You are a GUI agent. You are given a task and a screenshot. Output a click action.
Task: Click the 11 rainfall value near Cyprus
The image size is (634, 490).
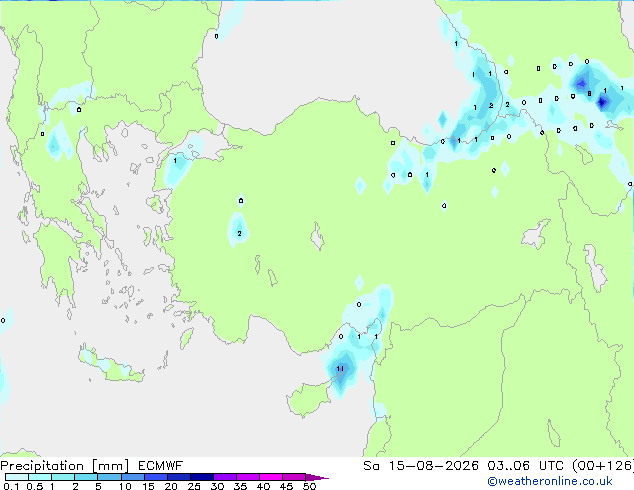(340, 368)
